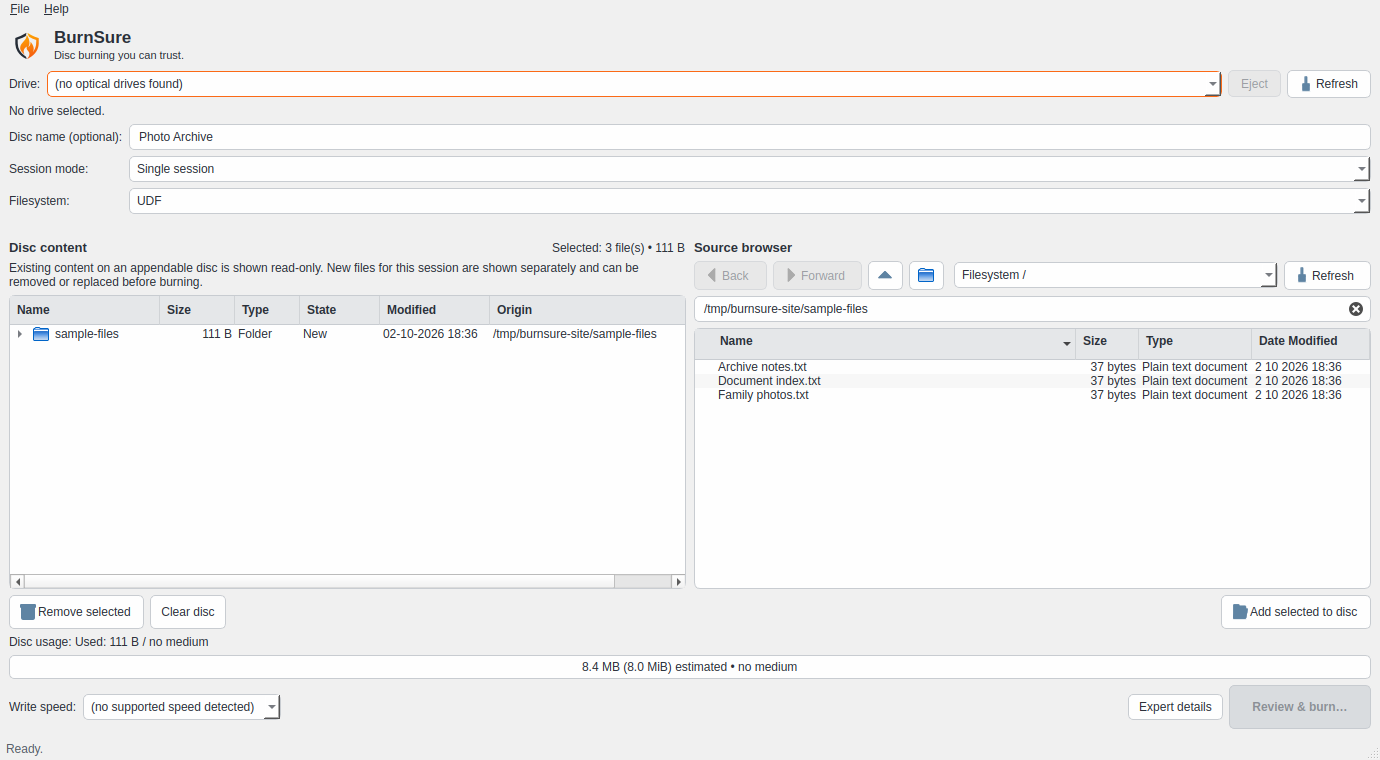The height and width of the screenshot is (760, 1380).
Task: Refresh the optical drive list
Action: pyautogui.click(x=1328, y=84)
